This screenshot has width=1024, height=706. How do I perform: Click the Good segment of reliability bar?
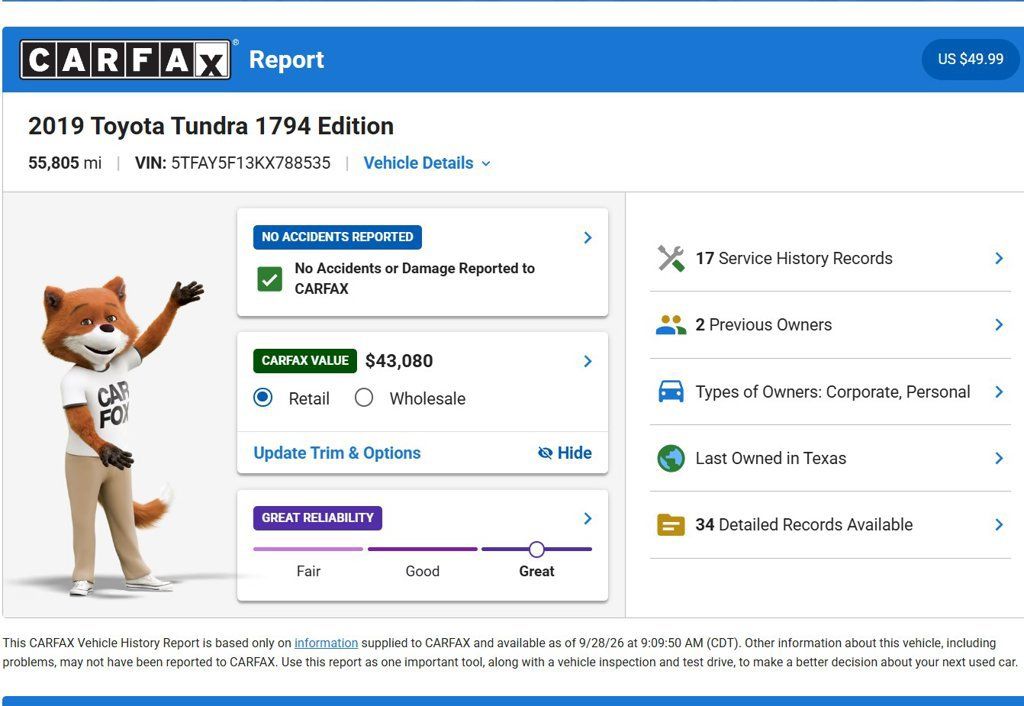pos(423,549)
